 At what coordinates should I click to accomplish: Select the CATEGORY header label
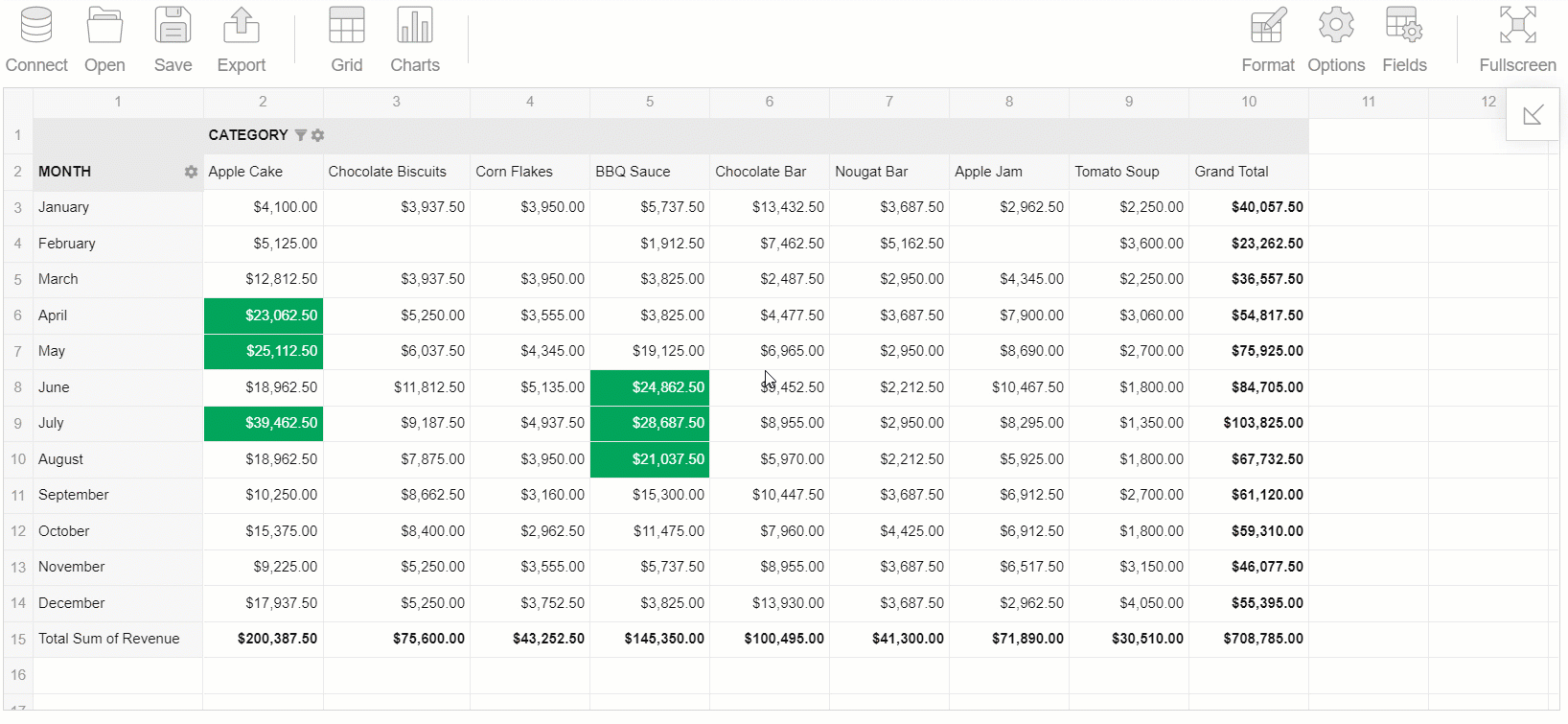[x=248, y=135]
